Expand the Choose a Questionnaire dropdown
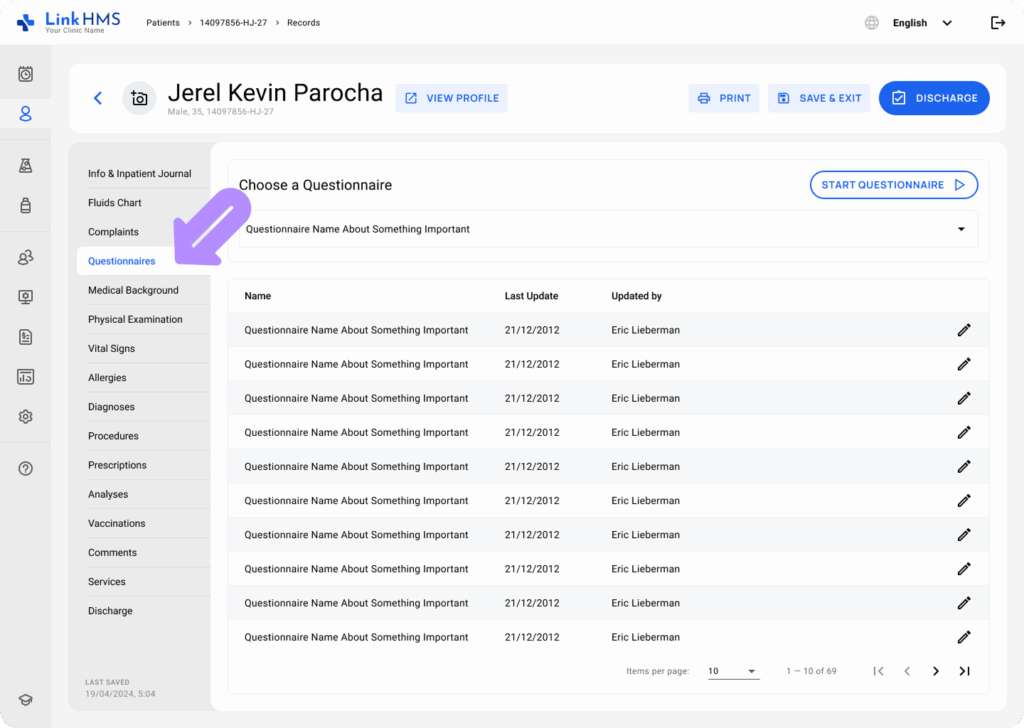Image resolution: width=1024 pixels, height=728 pixels. pyautogui.click(x=961, y=229)
